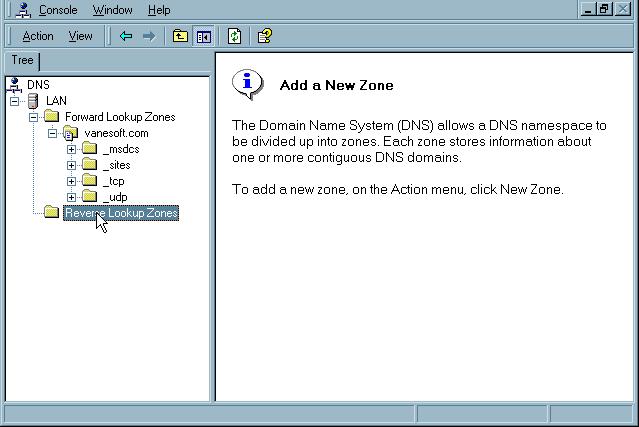
Task: Click the LAN server icon
Action: (33, 101)
